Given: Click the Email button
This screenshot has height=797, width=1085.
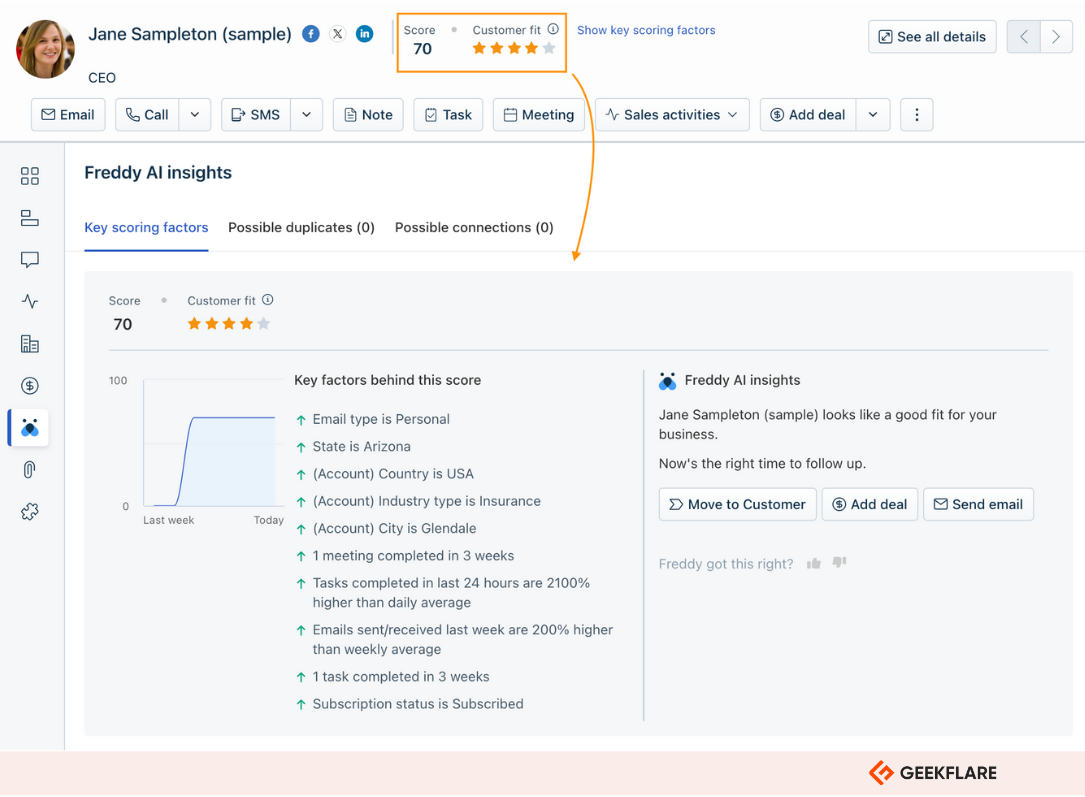Looking at the screenshot, I should point(68,115).
